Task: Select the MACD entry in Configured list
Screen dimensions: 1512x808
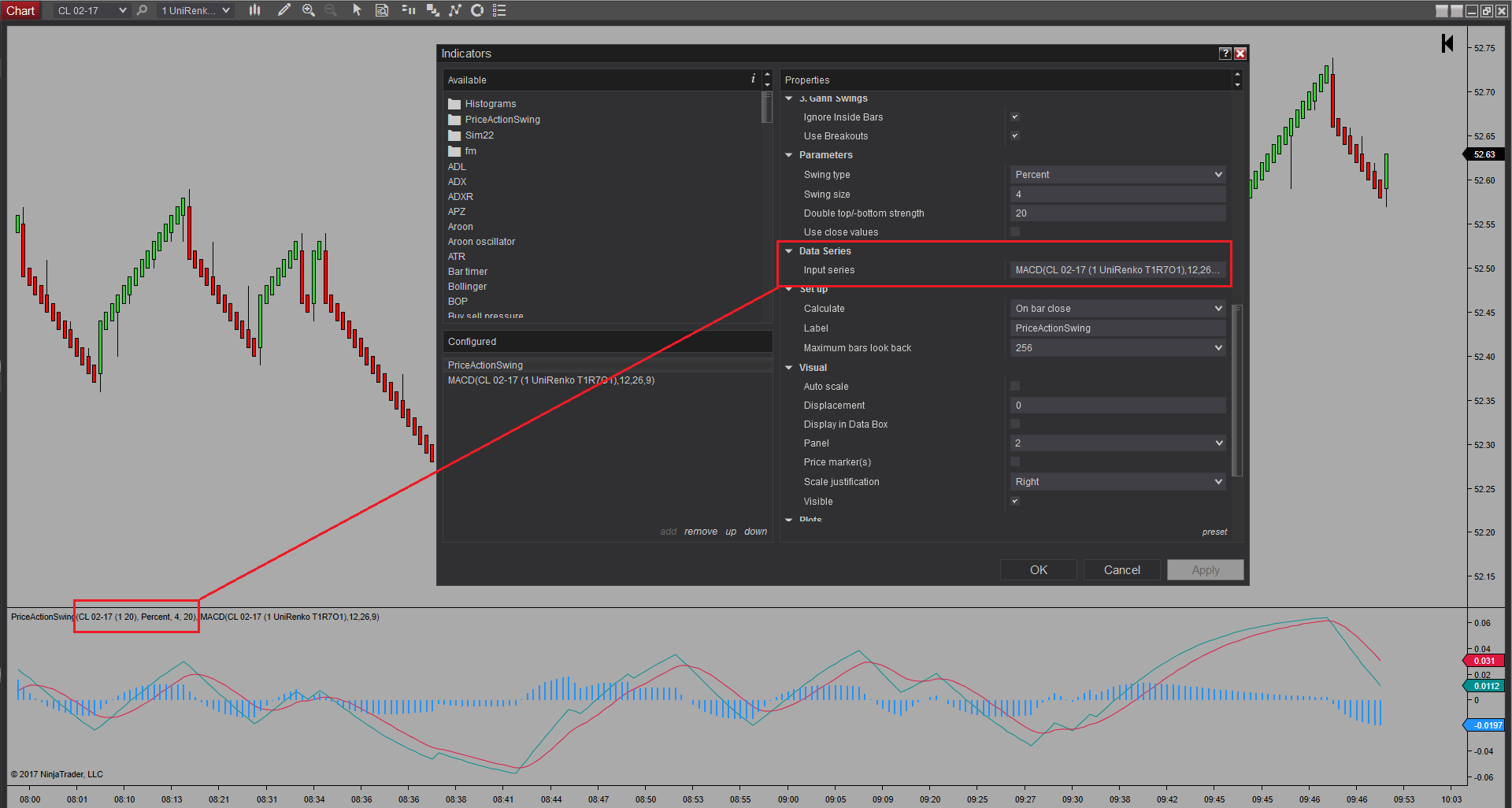Action: (x=607, y=380)
